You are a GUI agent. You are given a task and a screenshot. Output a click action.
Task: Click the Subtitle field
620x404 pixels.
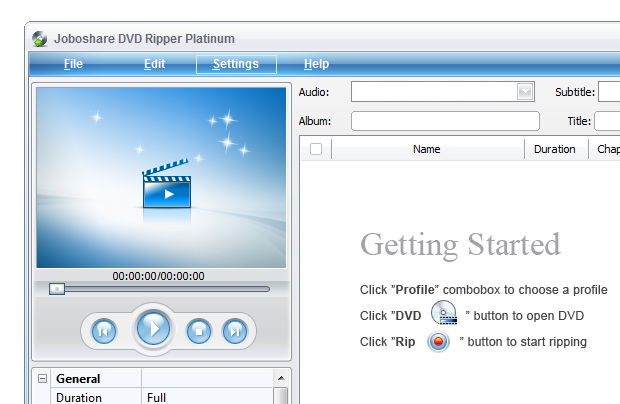click(609, 92)
